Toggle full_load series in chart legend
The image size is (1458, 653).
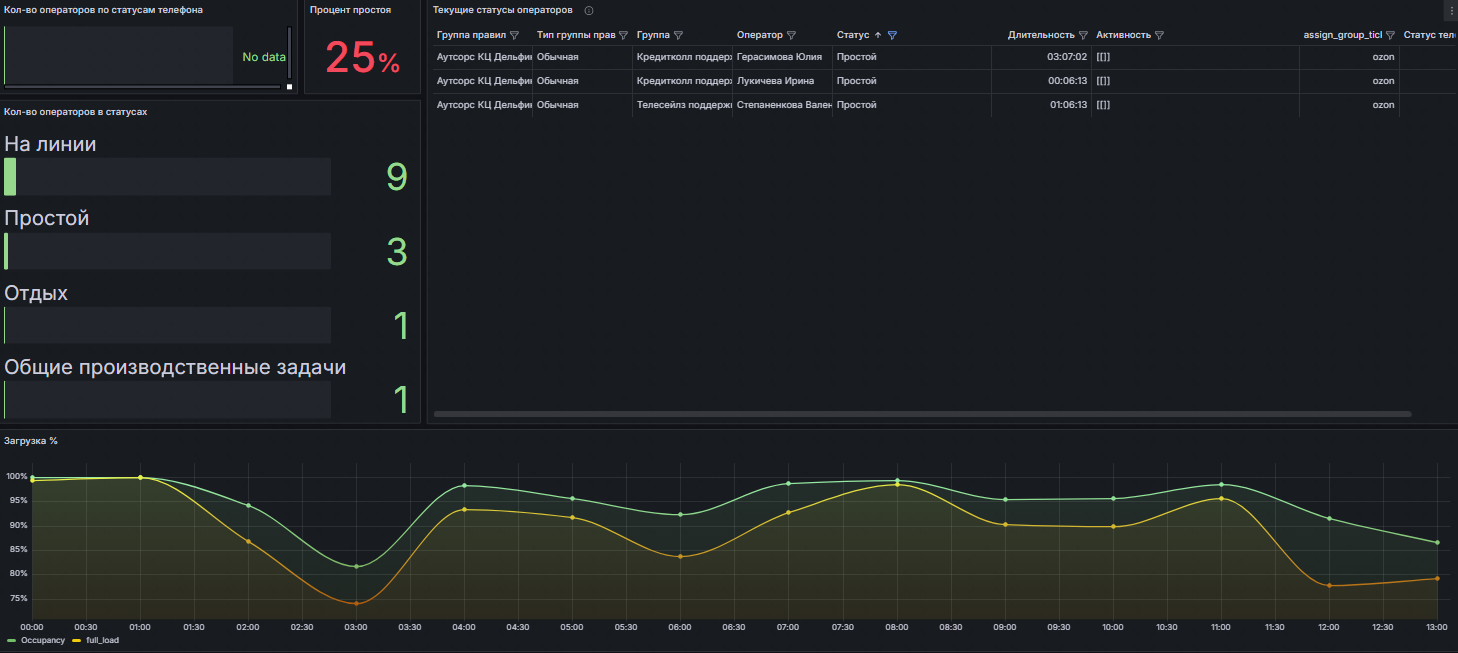coord(101,640)
